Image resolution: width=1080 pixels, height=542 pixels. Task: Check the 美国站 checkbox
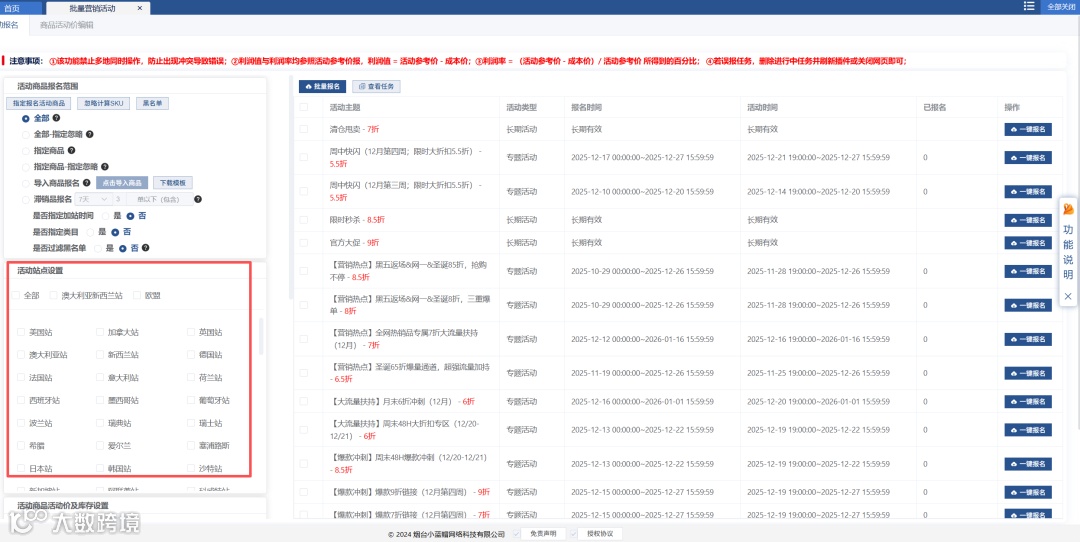click(x=21, y=333)
